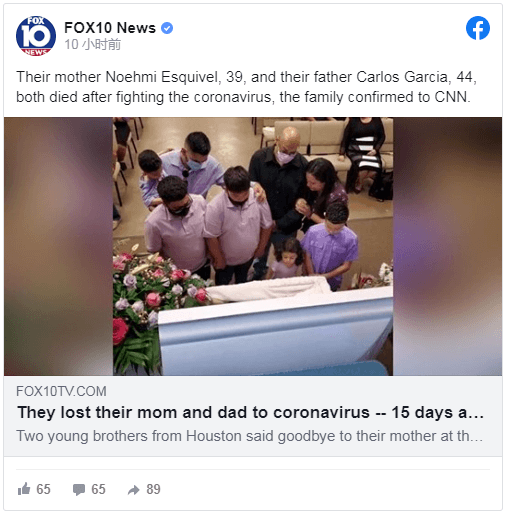The image size is (507, 515).
Task: Click the comment bubble icon
Action: pyautogui.click(x=79, y=489)
